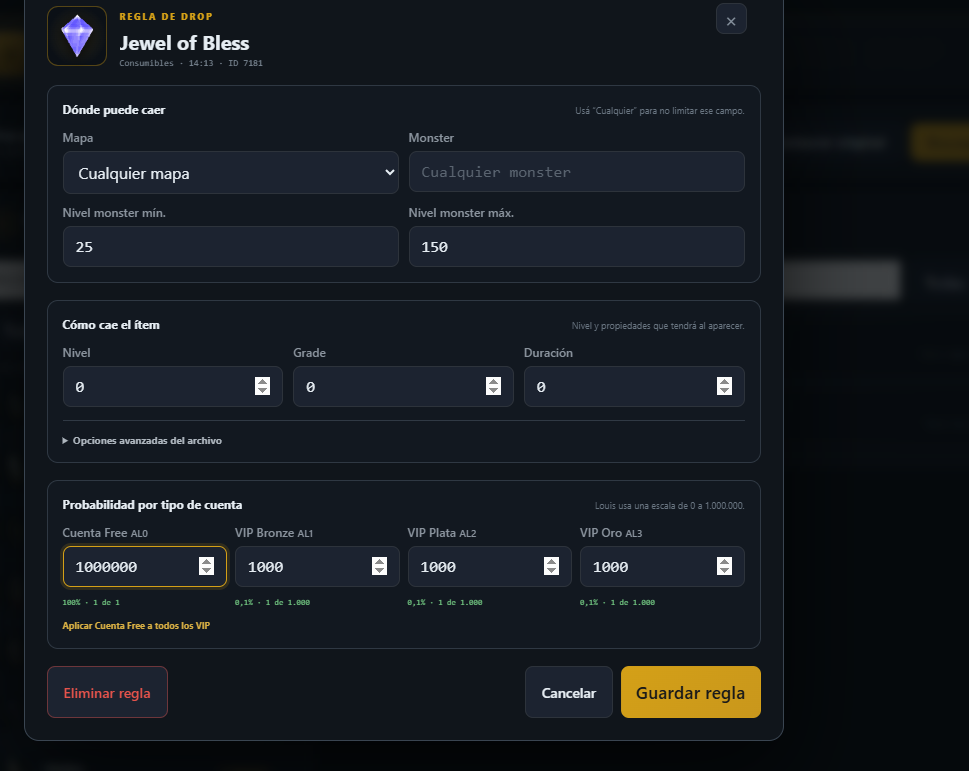Screen dimensions: 969x771
Task: Click the Cancelar button
Action: point(569,692)
